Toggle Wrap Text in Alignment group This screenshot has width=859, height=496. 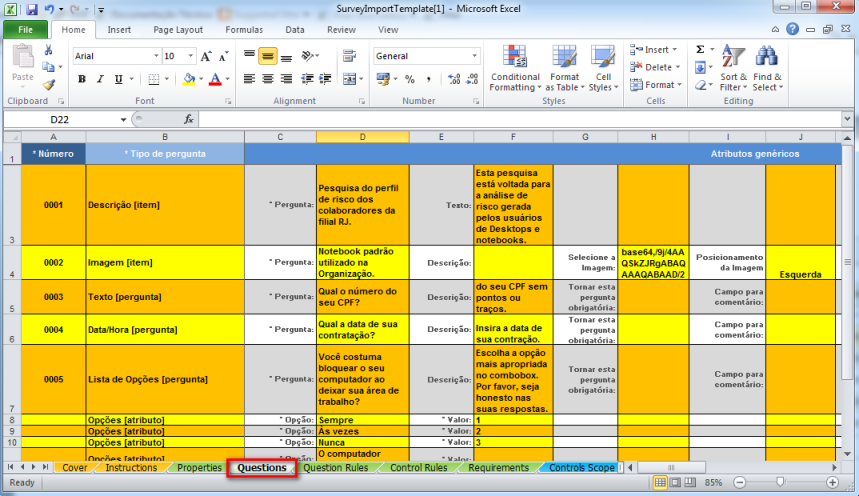coord(349,56)
